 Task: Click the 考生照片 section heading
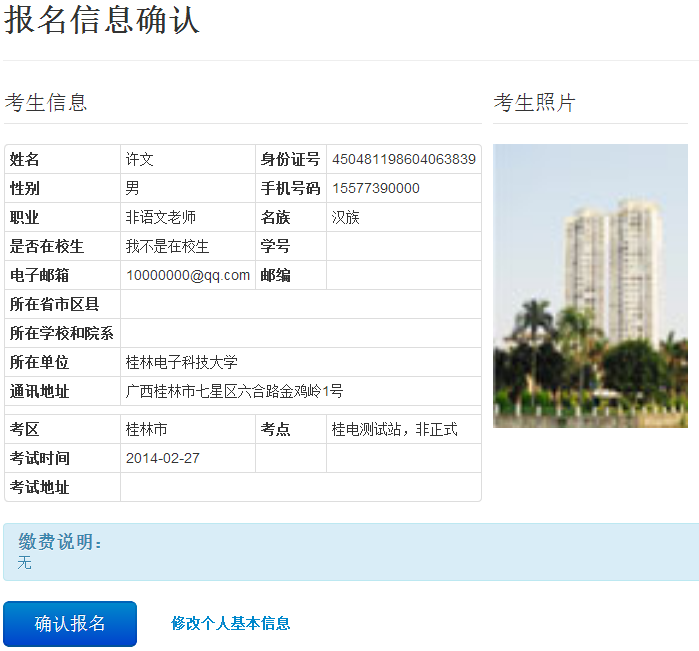pos(535,102)
